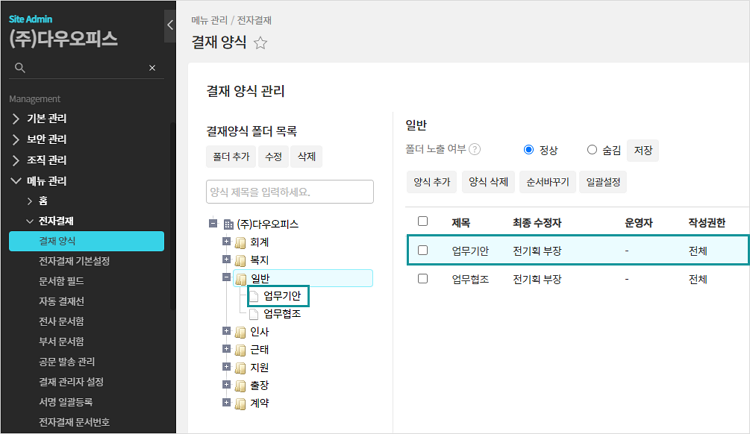Select the 정상 radio button
Image resolution: width=750 pixels, height=434 pixels.
529,150
